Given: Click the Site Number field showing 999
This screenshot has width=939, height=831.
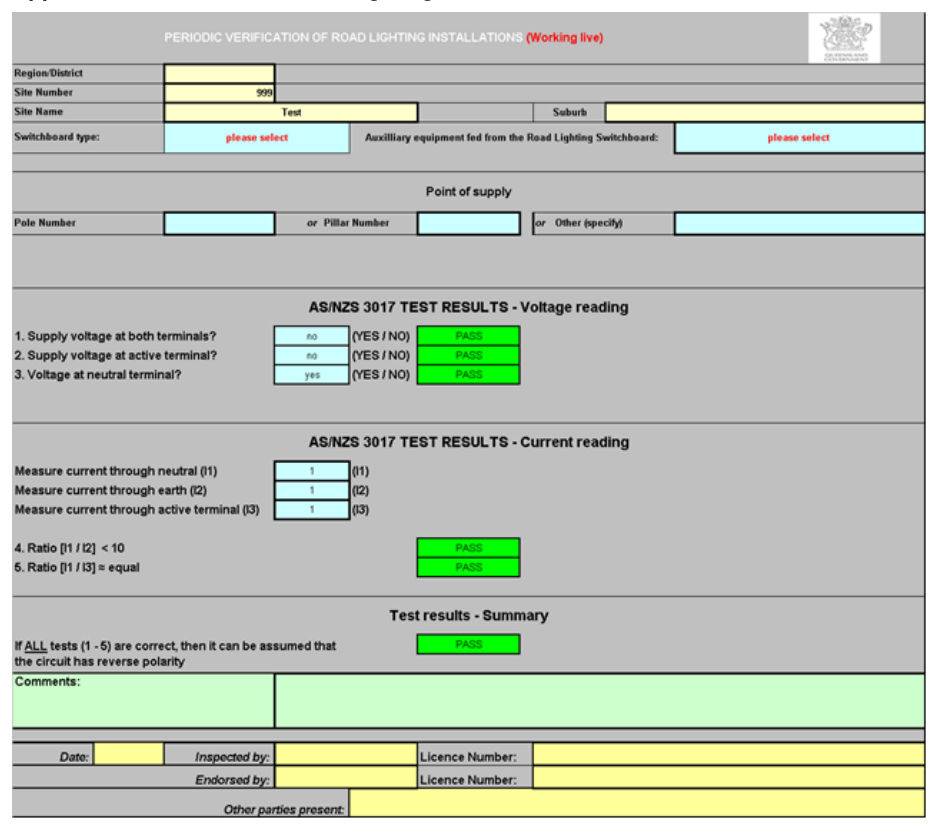Looking at the screenshot, I should click(219, 92).
